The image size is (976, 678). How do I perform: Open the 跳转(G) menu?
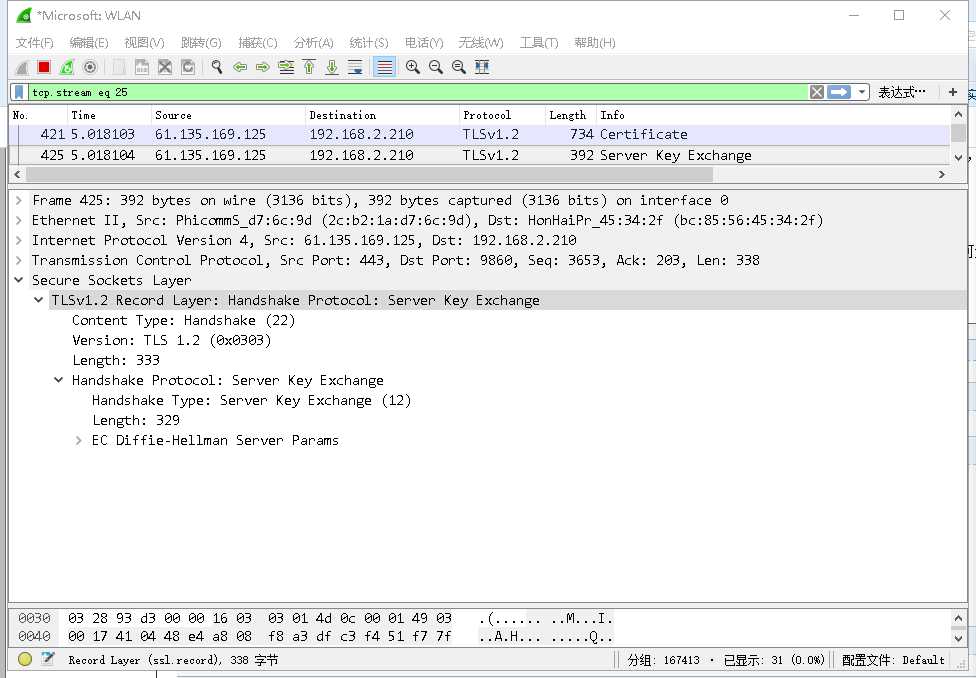200,42
